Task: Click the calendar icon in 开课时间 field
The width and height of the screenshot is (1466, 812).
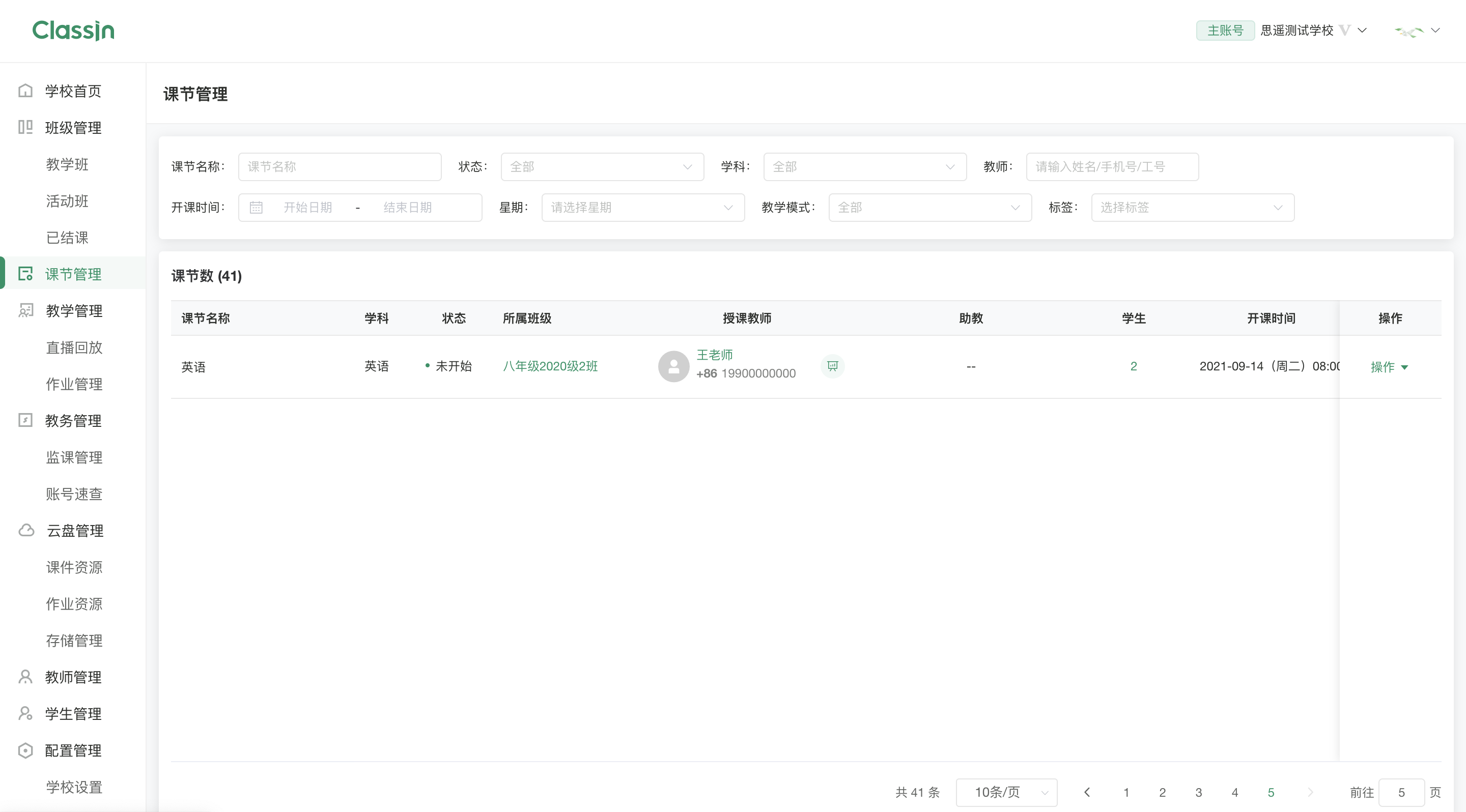Action: [x=256, y=208]
